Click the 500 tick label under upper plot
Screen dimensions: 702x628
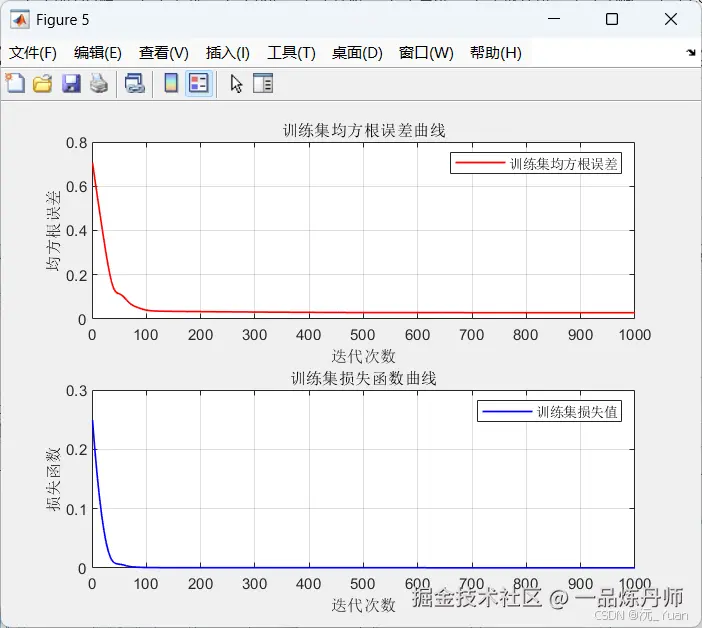[363, 335]
